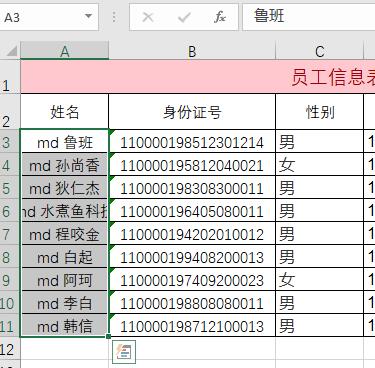375x368 pixels.
Task: Select cell md 李白
Action: tap(65, 303)
